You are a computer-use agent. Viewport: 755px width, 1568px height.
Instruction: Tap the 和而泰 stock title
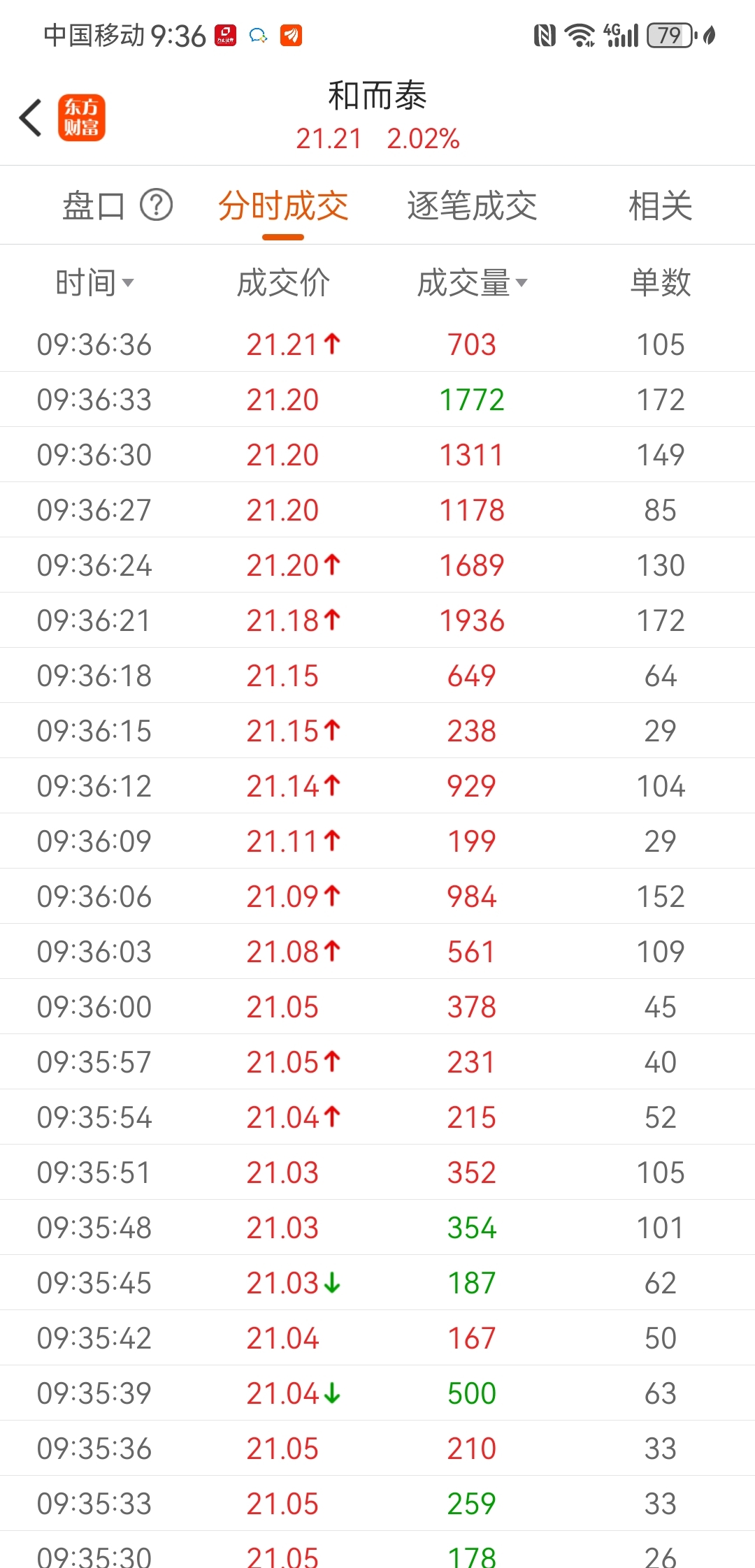pyautogui.click(x=377, y=96)
